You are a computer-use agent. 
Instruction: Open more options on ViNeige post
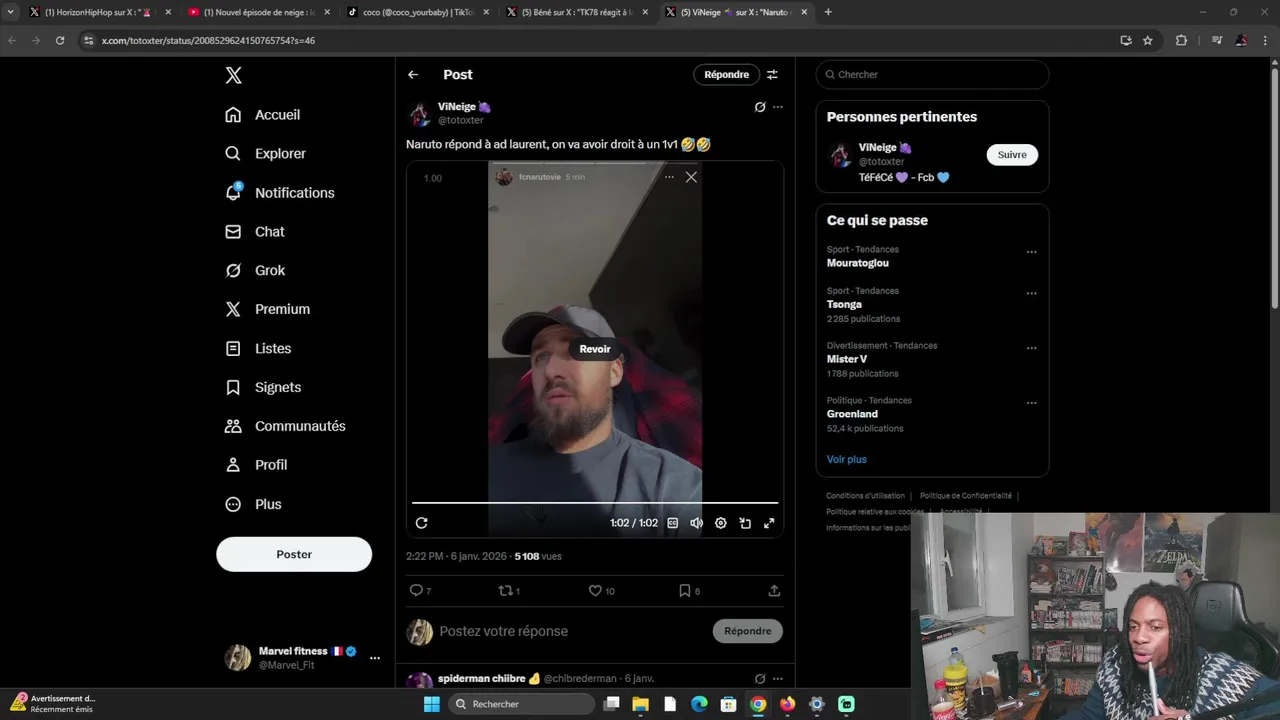pyautogui.click(x=778, y=107)
